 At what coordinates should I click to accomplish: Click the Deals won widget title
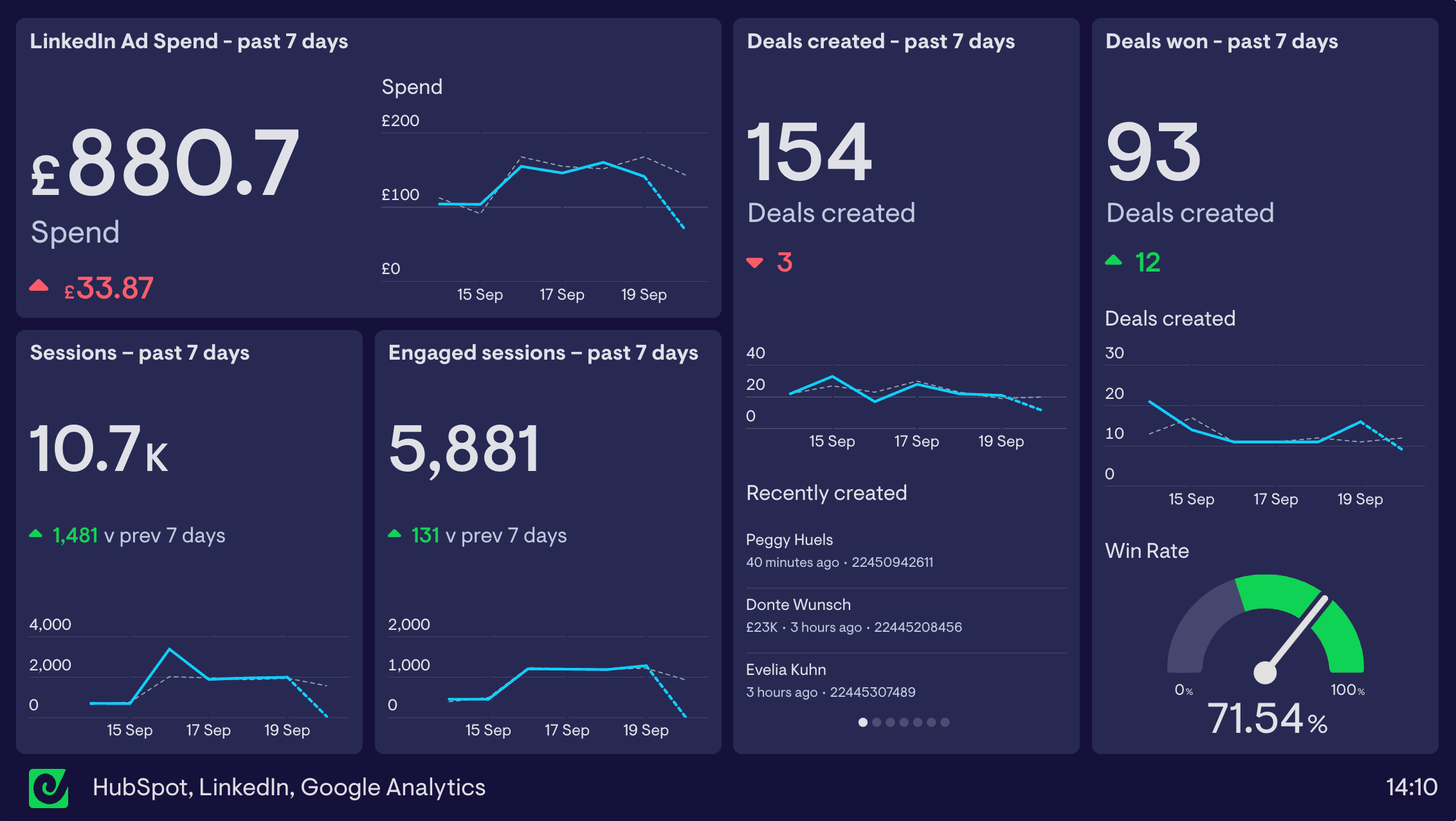point(1221,41)
